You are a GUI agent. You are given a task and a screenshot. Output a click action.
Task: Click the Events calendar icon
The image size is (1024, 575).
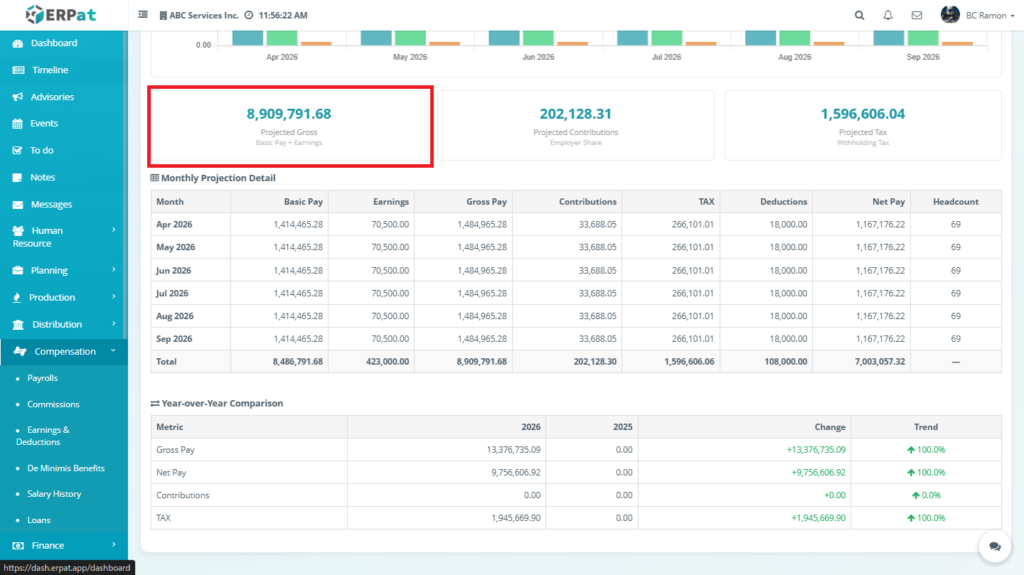pos(18,124)
